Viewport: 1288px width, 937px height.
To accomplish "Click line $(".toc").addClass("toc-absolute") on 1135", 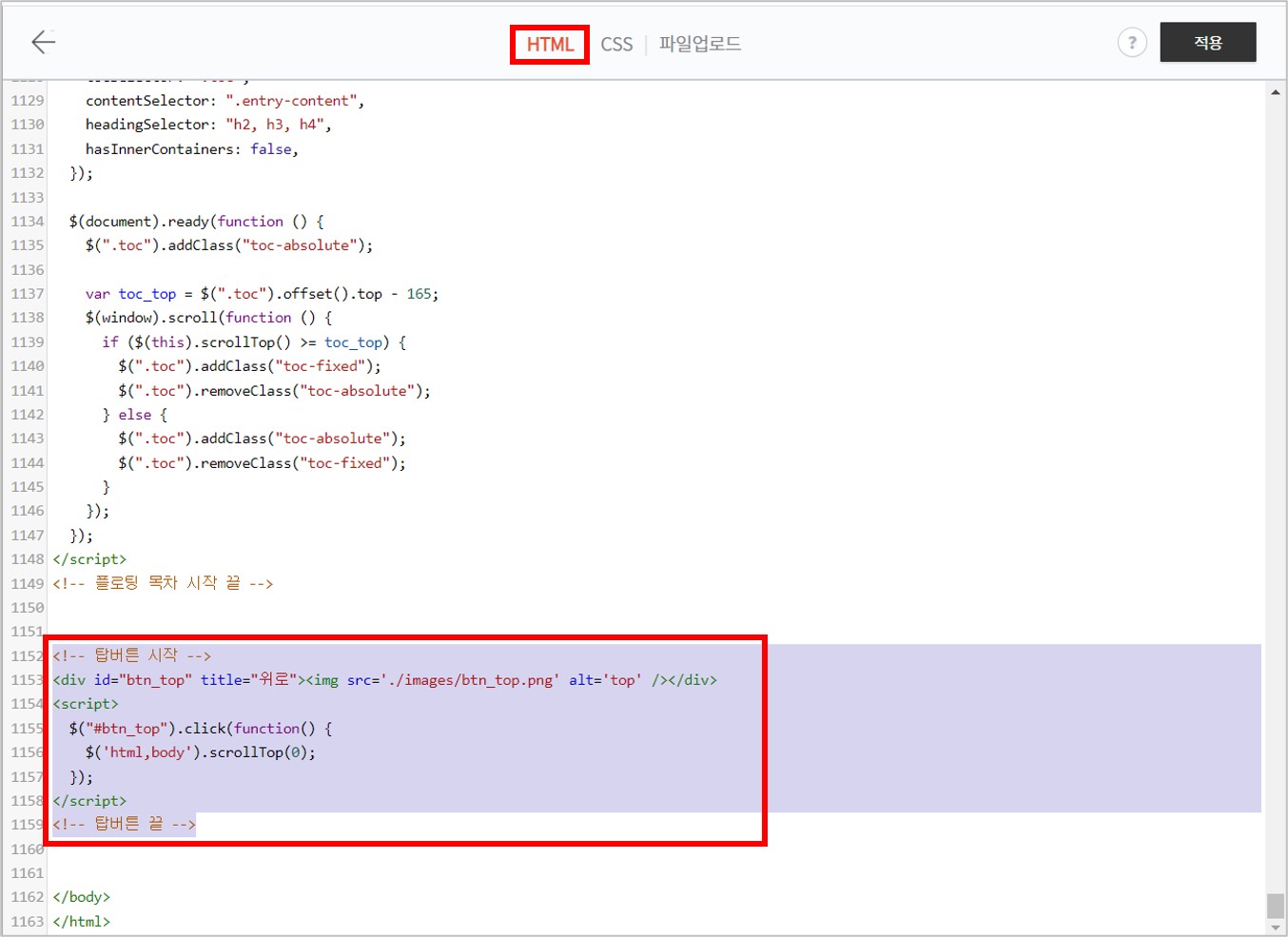I will [228, 245].
